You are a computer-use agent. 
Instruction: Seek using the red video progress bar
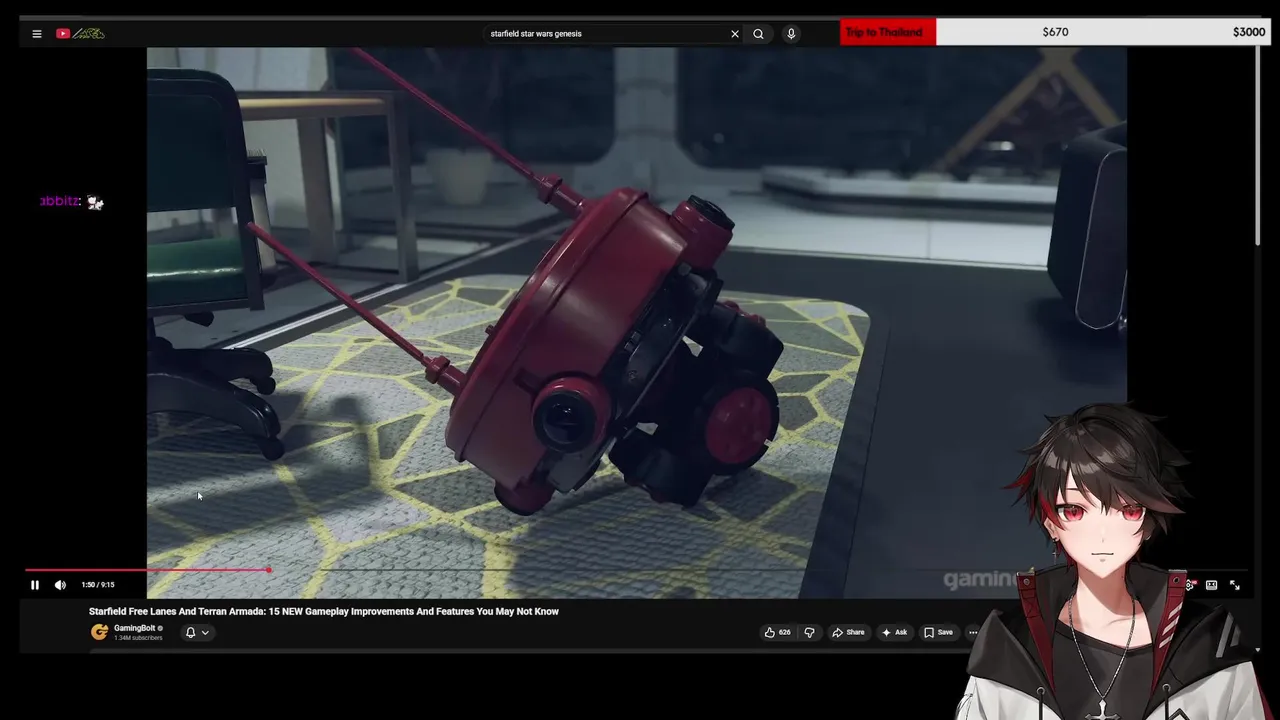pos(147,570)
